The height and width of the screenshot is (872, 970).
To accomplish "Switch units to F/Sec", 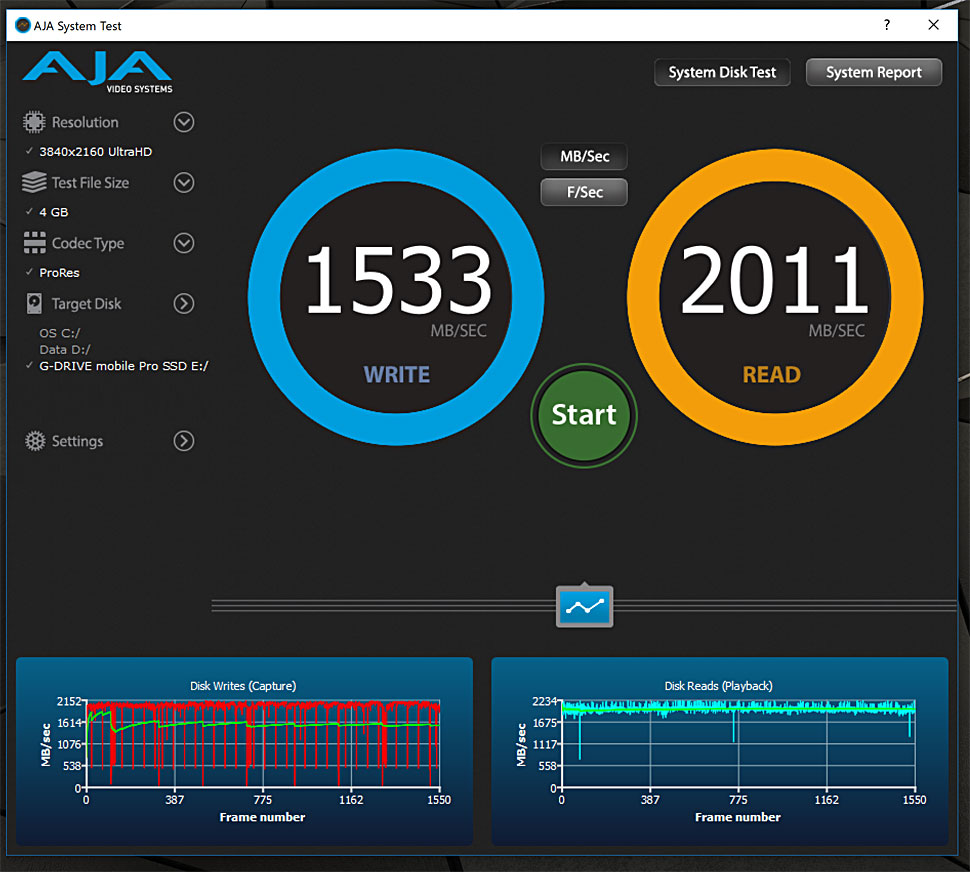I will 584,192.
